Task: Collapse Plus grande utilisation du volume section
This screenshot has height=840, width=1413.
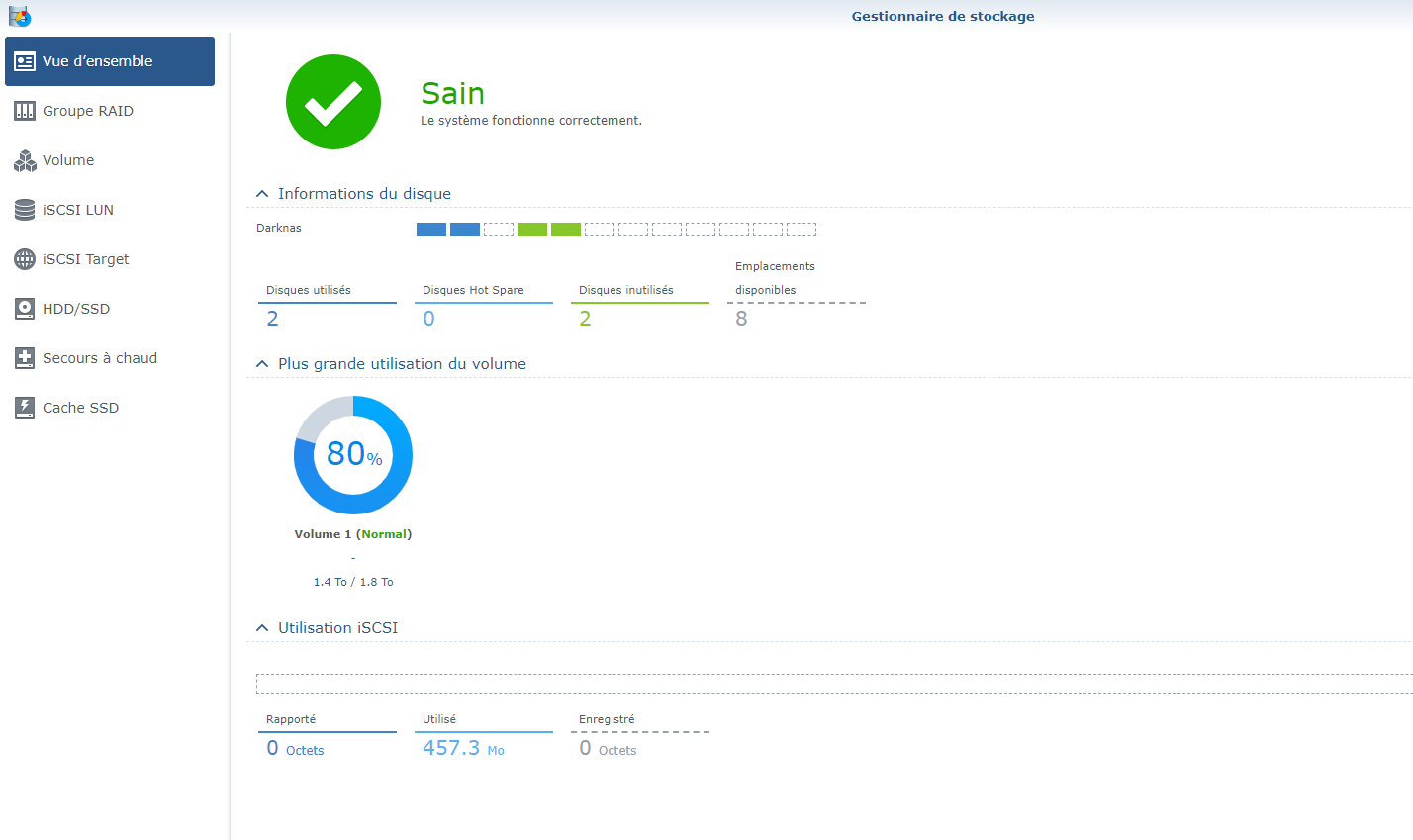Action: [262, 364]
